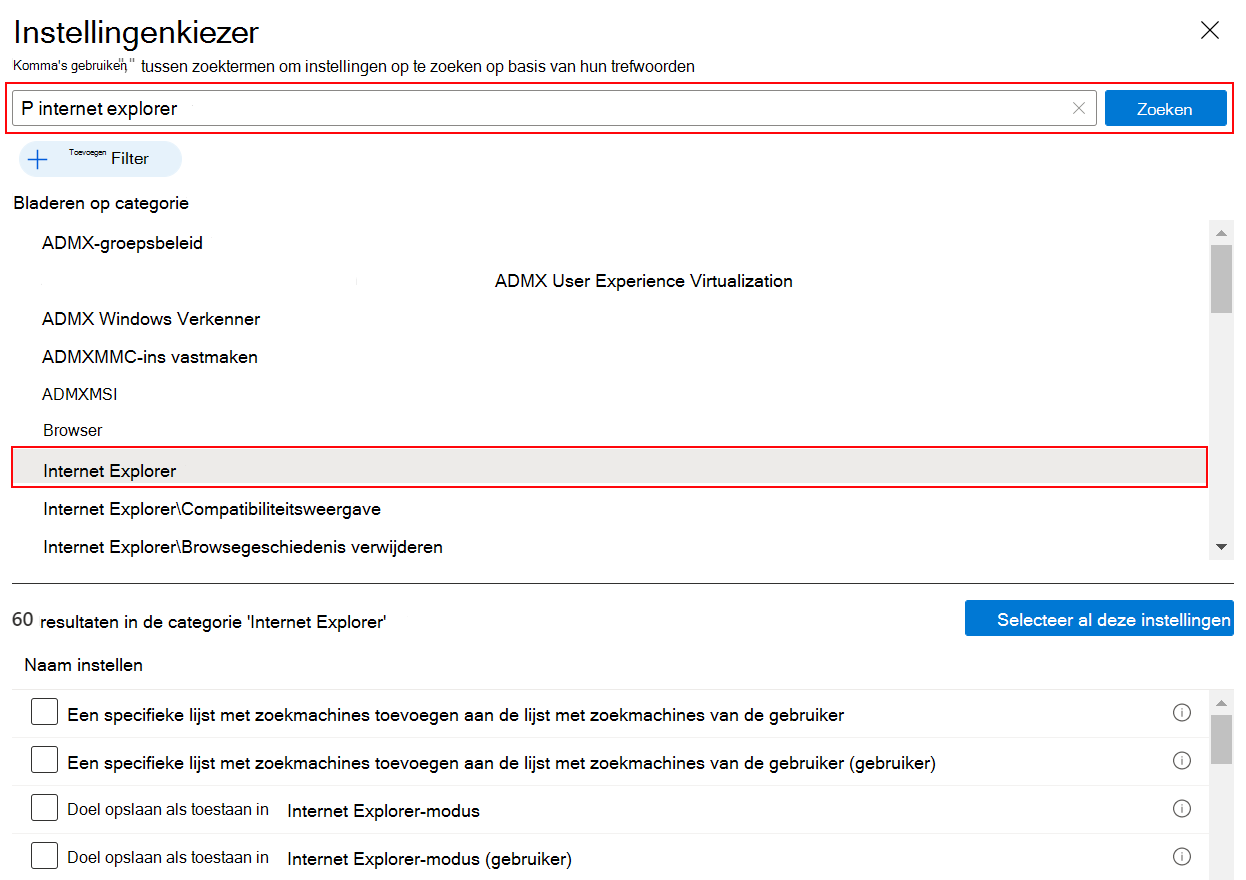Check first zoekmachines toevoegen setting

coord(44,712)
